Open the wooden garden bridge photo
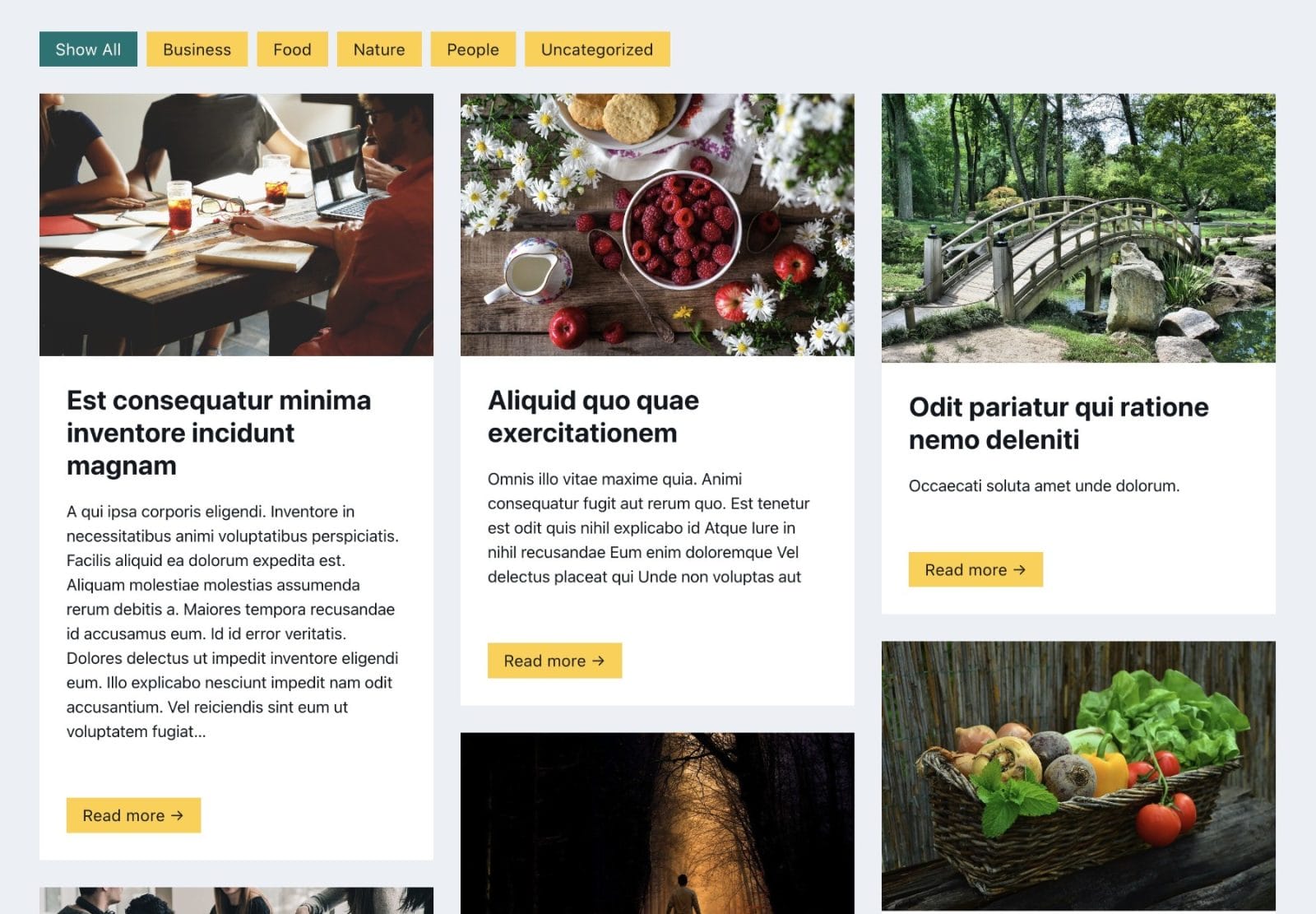1316x914 pixels. tap(1078, 228)
